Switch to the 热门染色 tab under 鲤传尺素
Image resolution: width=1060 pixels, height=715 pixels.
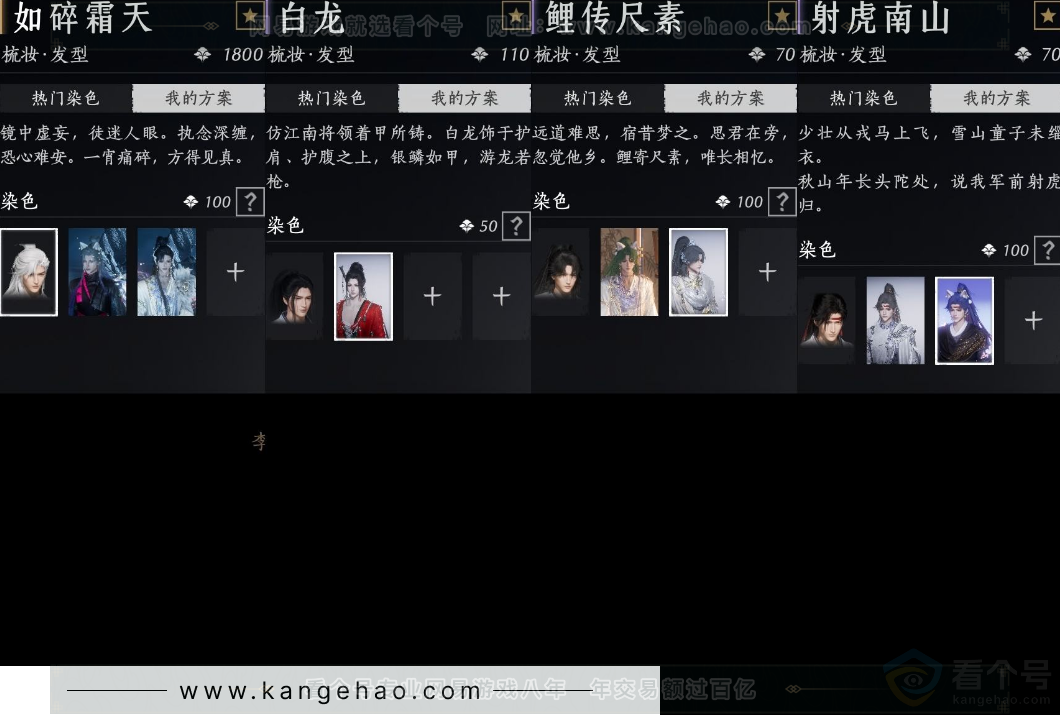click(597, 98)
